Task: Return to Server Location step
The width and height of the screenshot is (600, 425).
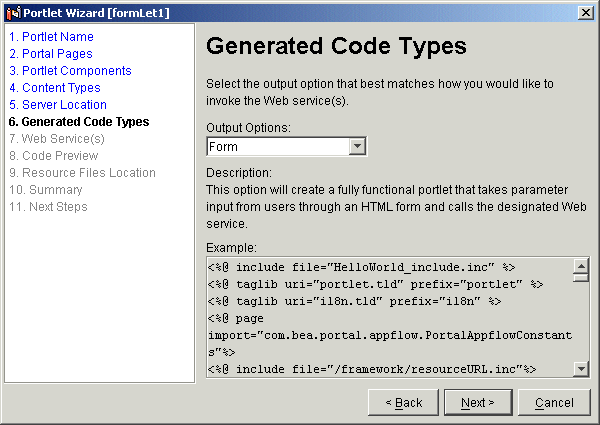Action: click(x=57, y=105)
